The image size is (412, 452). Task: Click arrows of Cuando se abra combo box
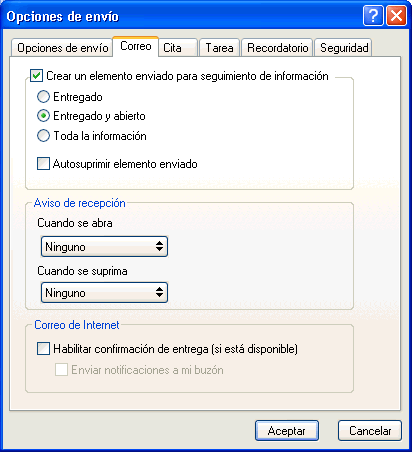(159, 247)
